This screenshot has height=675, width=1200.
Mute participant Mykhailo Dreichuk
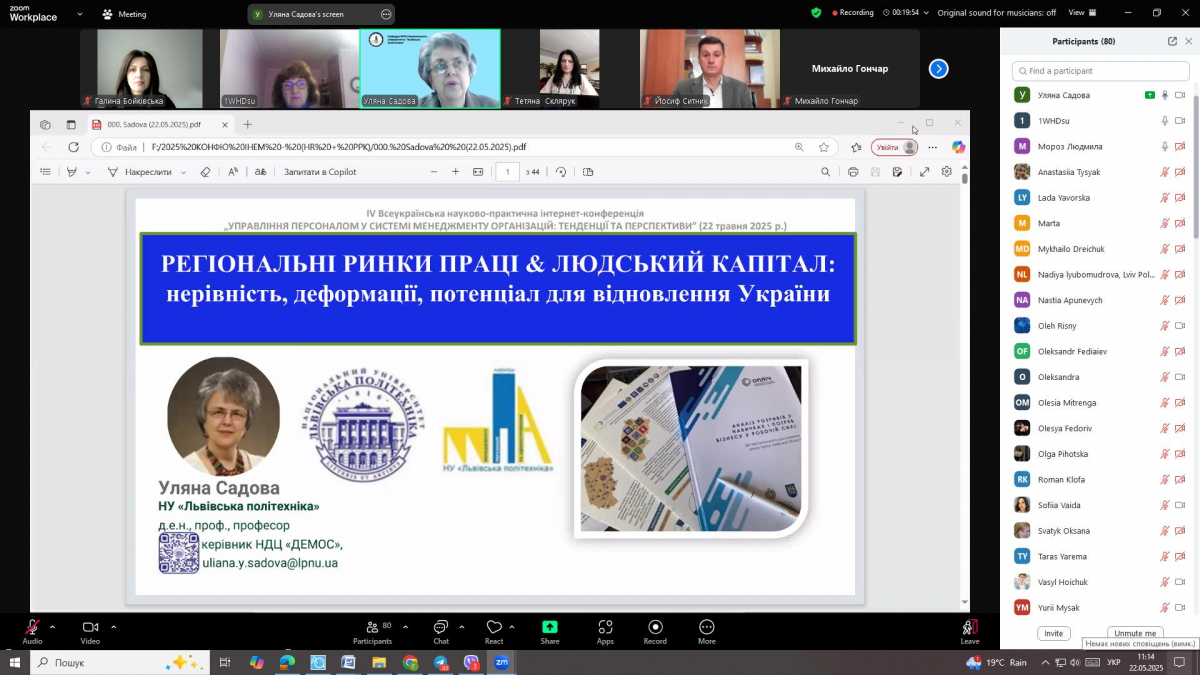1164,248
